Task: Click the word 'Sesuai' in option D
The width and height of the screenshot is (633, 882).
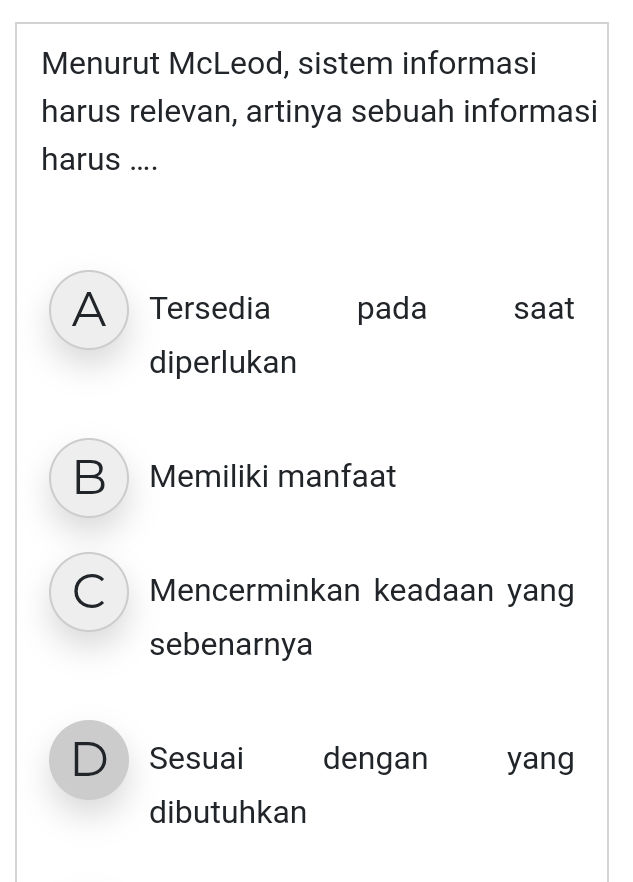Action: [196, 759]
